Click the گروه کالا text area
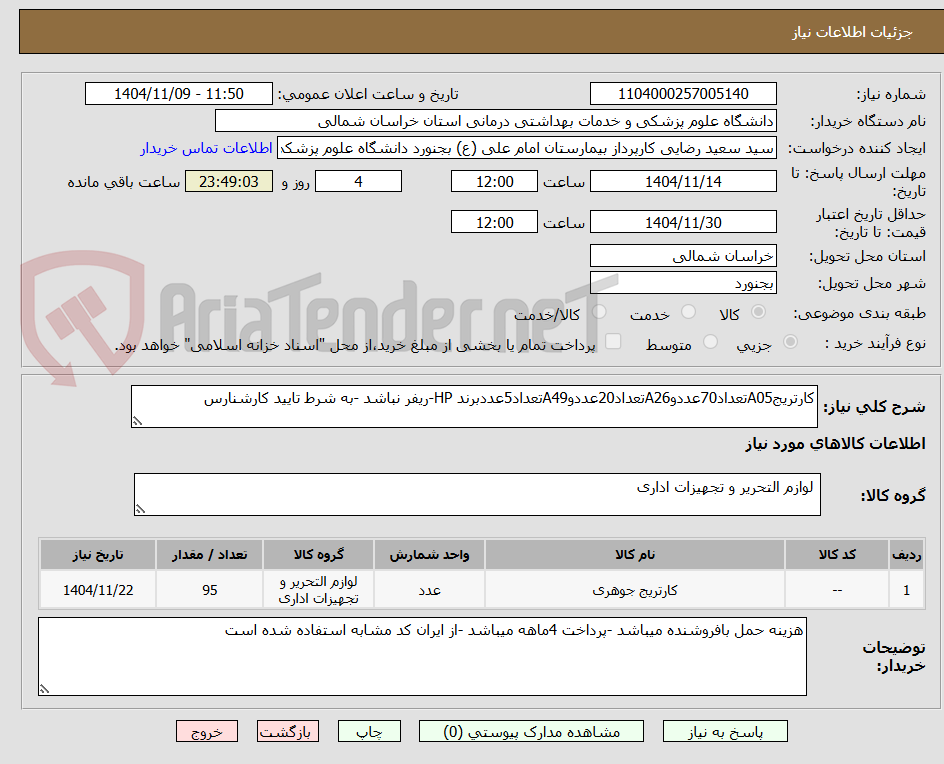This screenshot has width=944, height=764. click(x=477, y=494)
